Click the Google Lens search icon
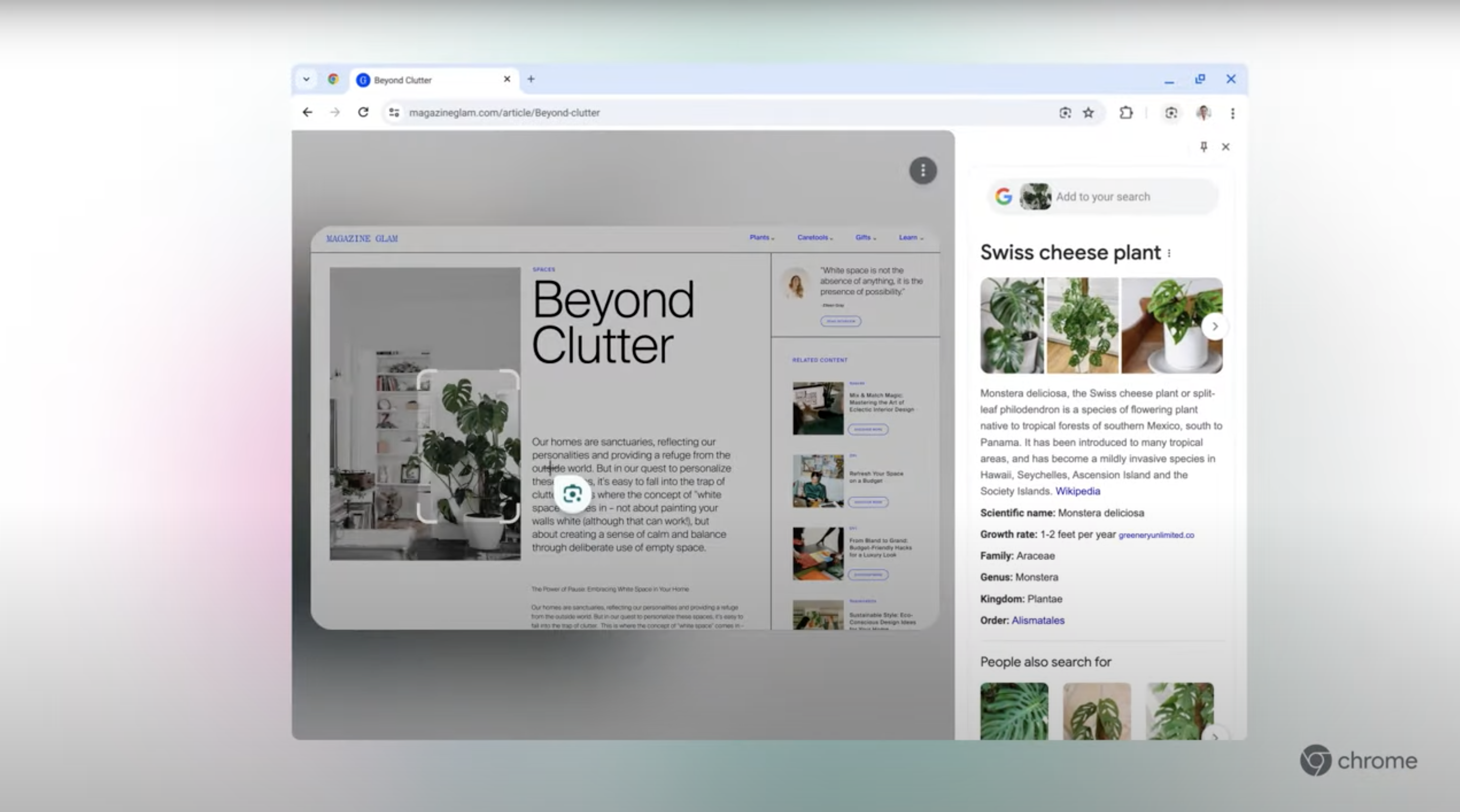Viewport: 1460px width, 812px height. tap(1066, 112)
